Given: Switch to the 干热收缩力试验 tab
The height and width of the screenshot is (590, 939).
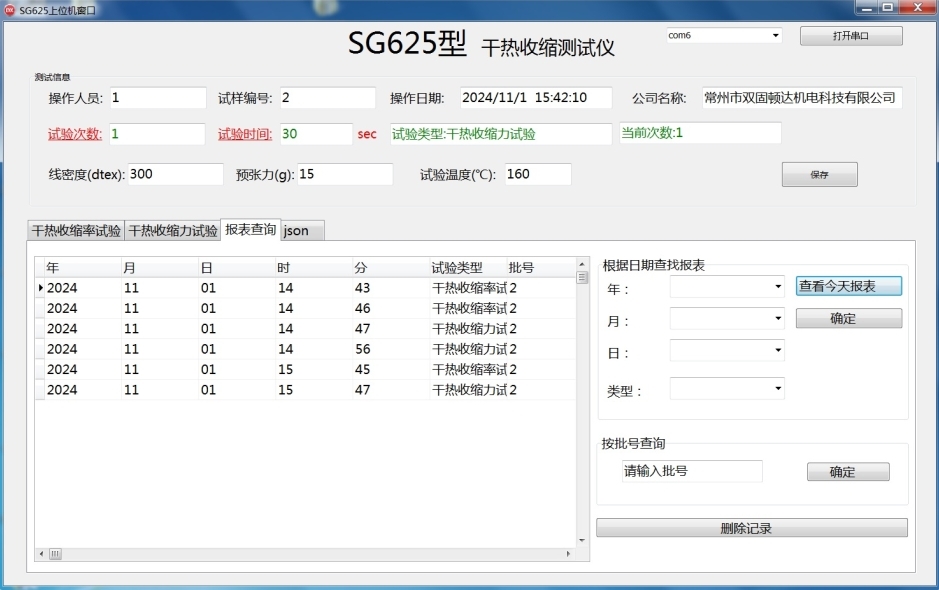Looking at the screenshot, I should [172, 231].
